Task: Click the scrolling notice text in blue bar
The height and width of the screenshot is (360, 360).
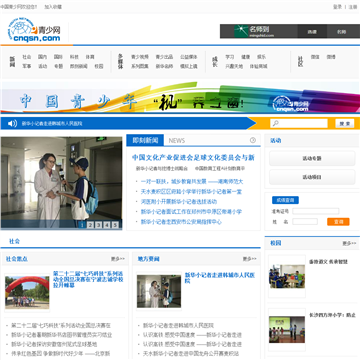Action: 52,124
